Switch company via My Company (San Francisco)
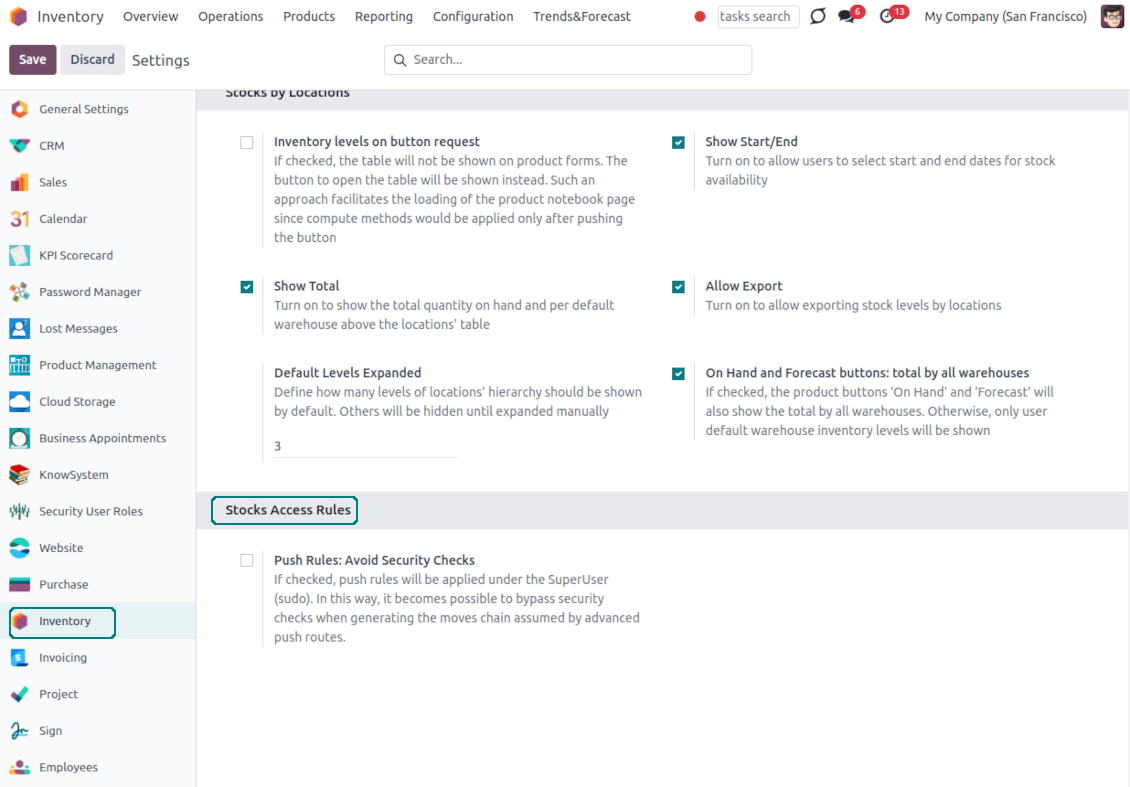 pos(1005,17)
